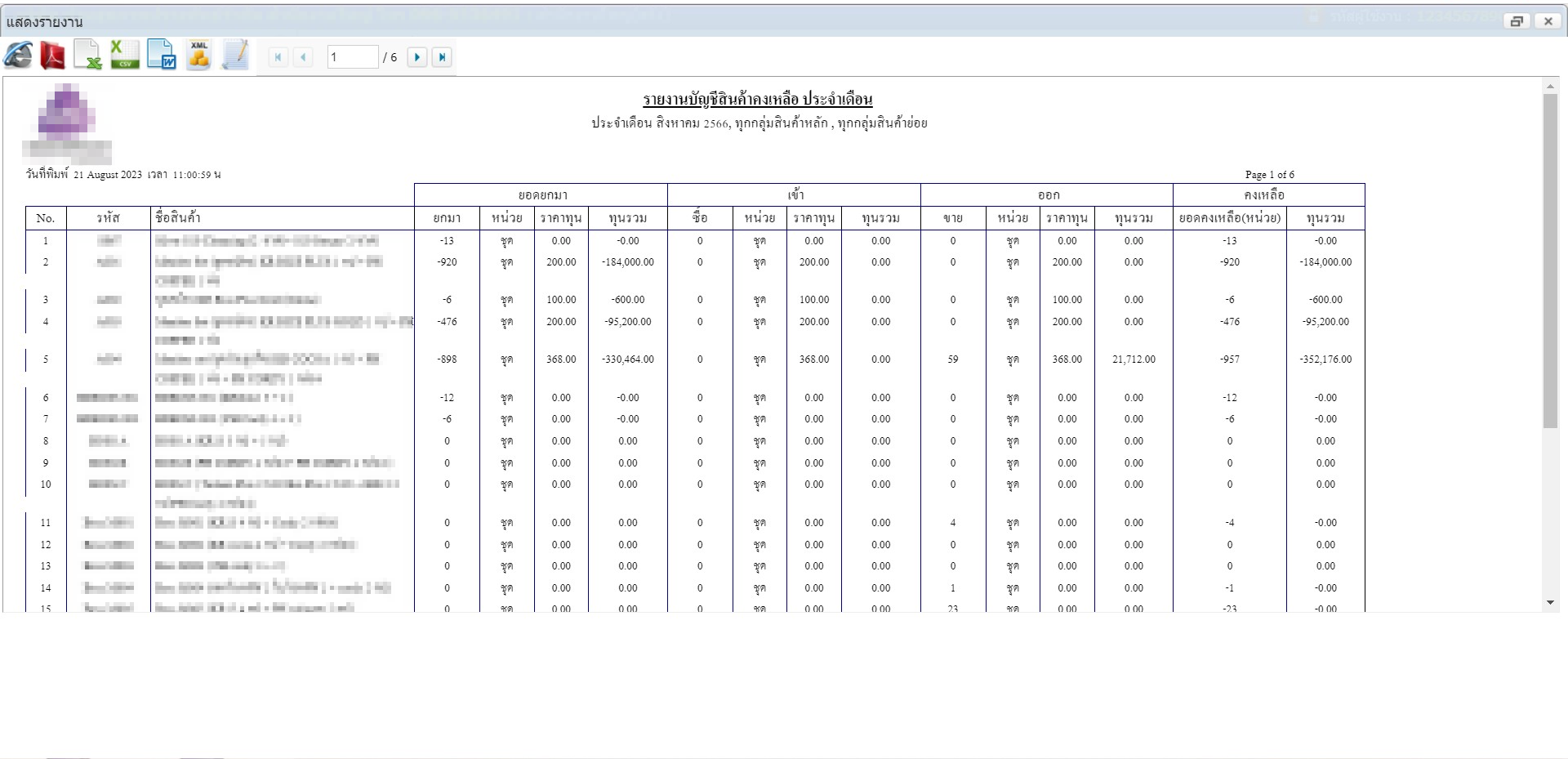Go to next report page
This screenshot has width=1568, height=759.
tap(417, 57)
